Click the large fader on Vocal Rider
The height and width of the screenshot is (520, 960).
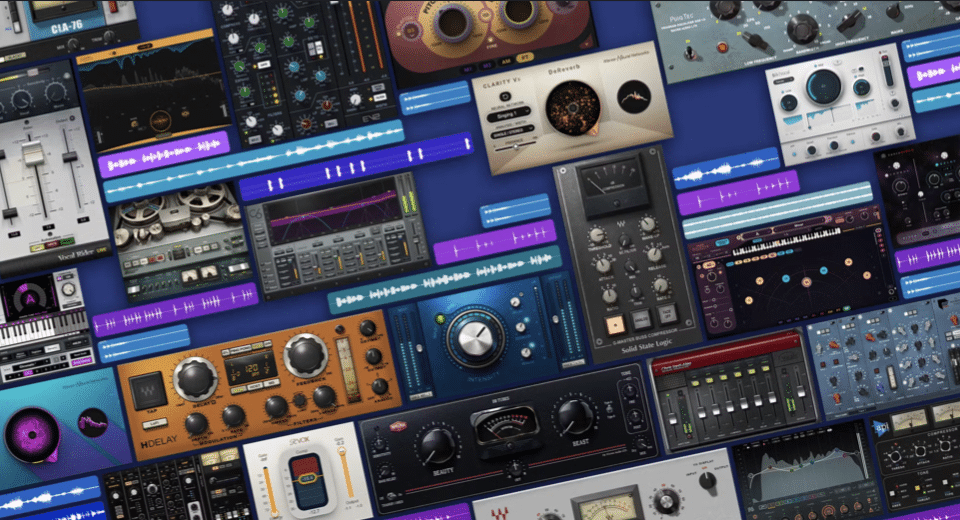click(x=32, y=153)
